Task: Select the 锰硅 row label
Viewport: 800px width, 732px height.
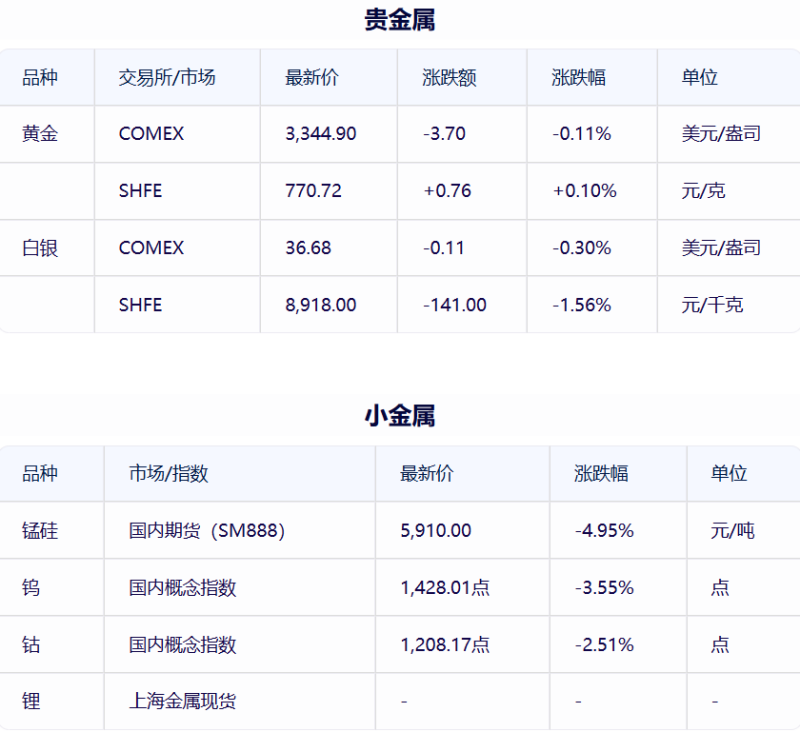Action: coord(40,531)
